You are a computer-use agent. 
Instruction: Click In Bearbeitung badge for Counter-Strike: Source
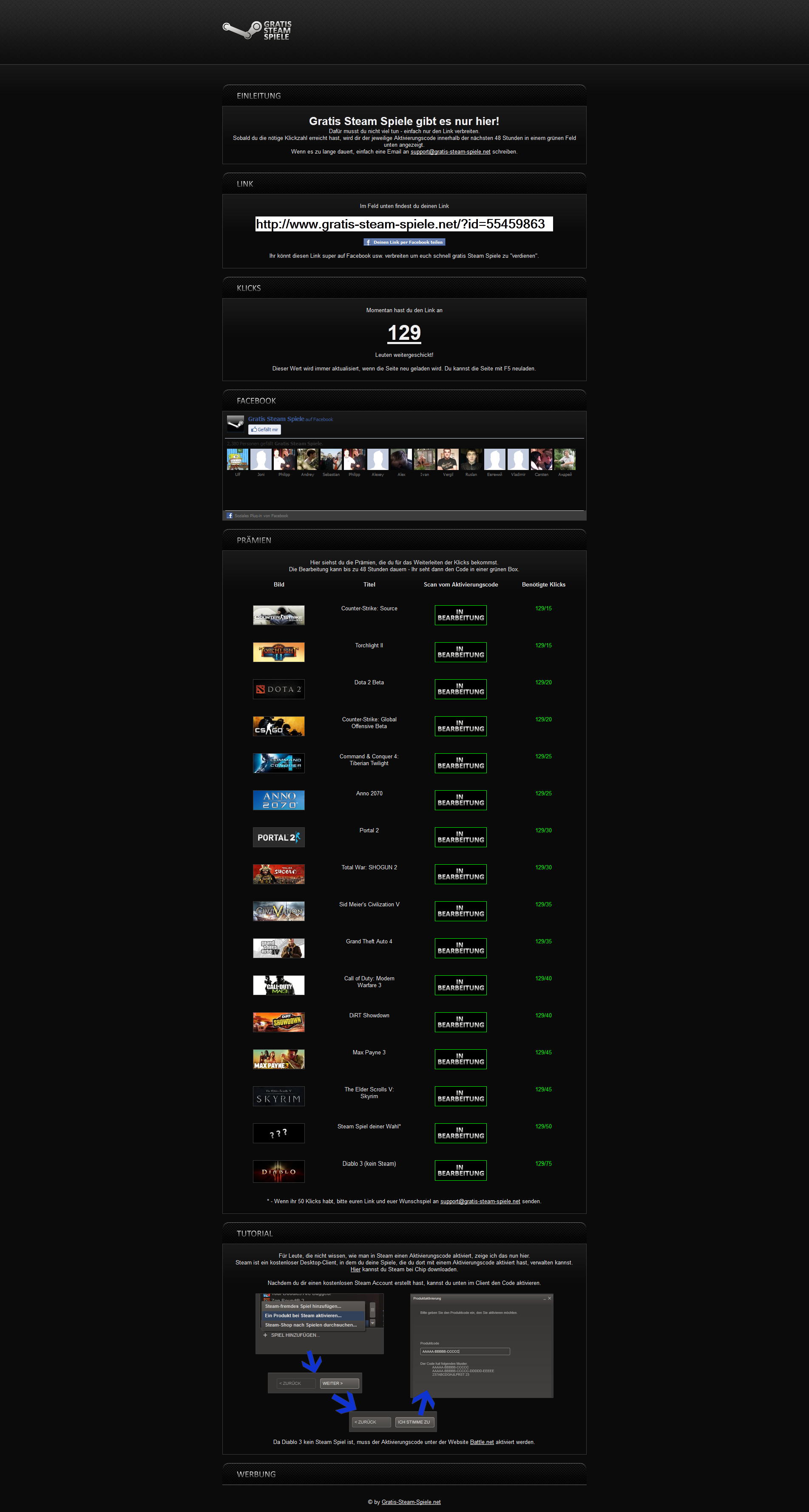click(460, 615)
